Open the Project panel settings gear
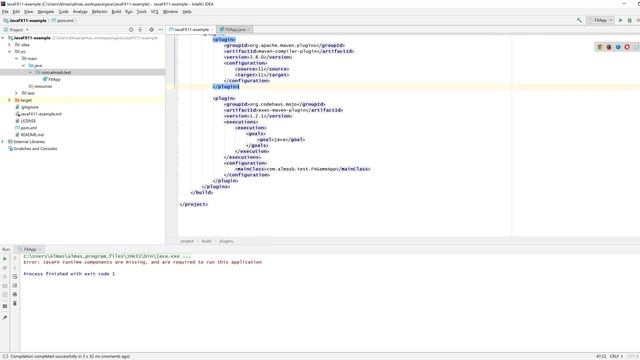640x360 pixels. pyautogui.click(x=151, y=30)
